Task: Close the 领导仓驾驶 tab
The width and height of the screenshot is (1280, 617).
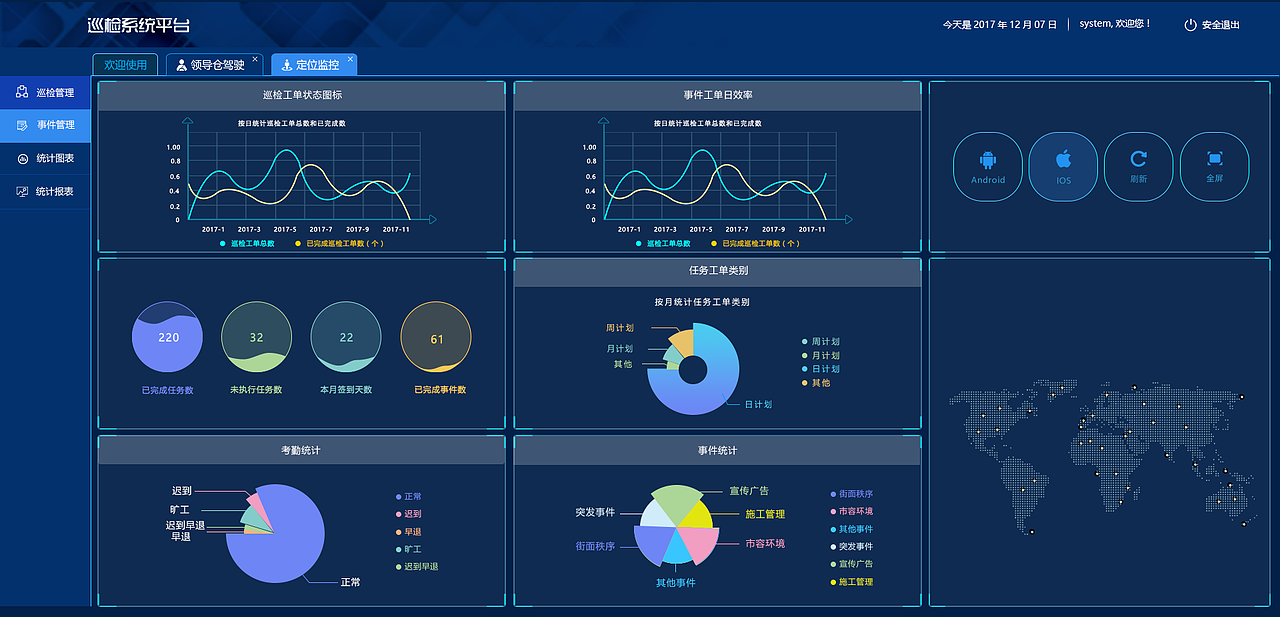Action: click(x=255, y=59)
